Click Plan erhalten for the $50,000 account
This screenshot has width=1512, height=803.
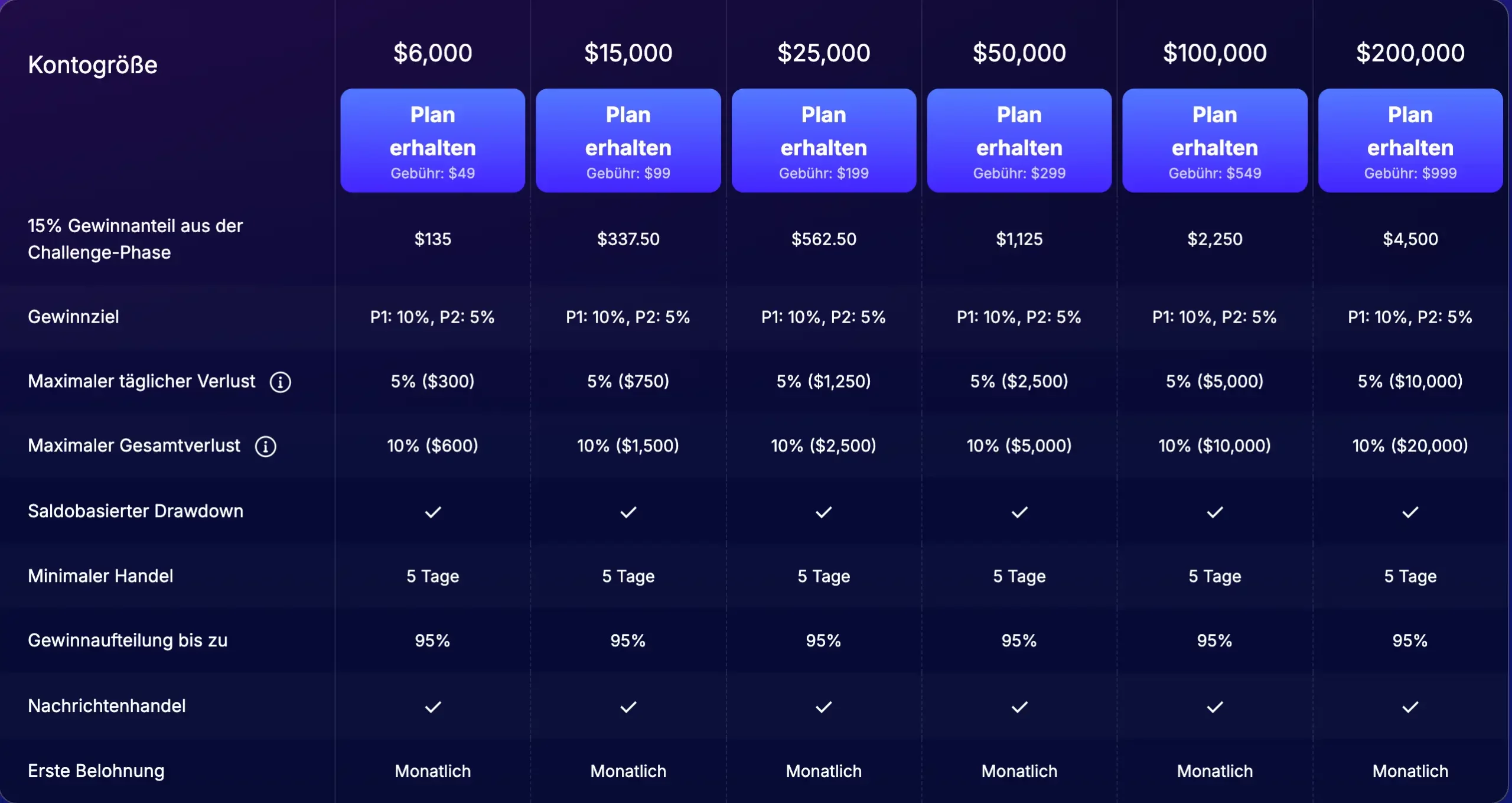click(1019, 140)
